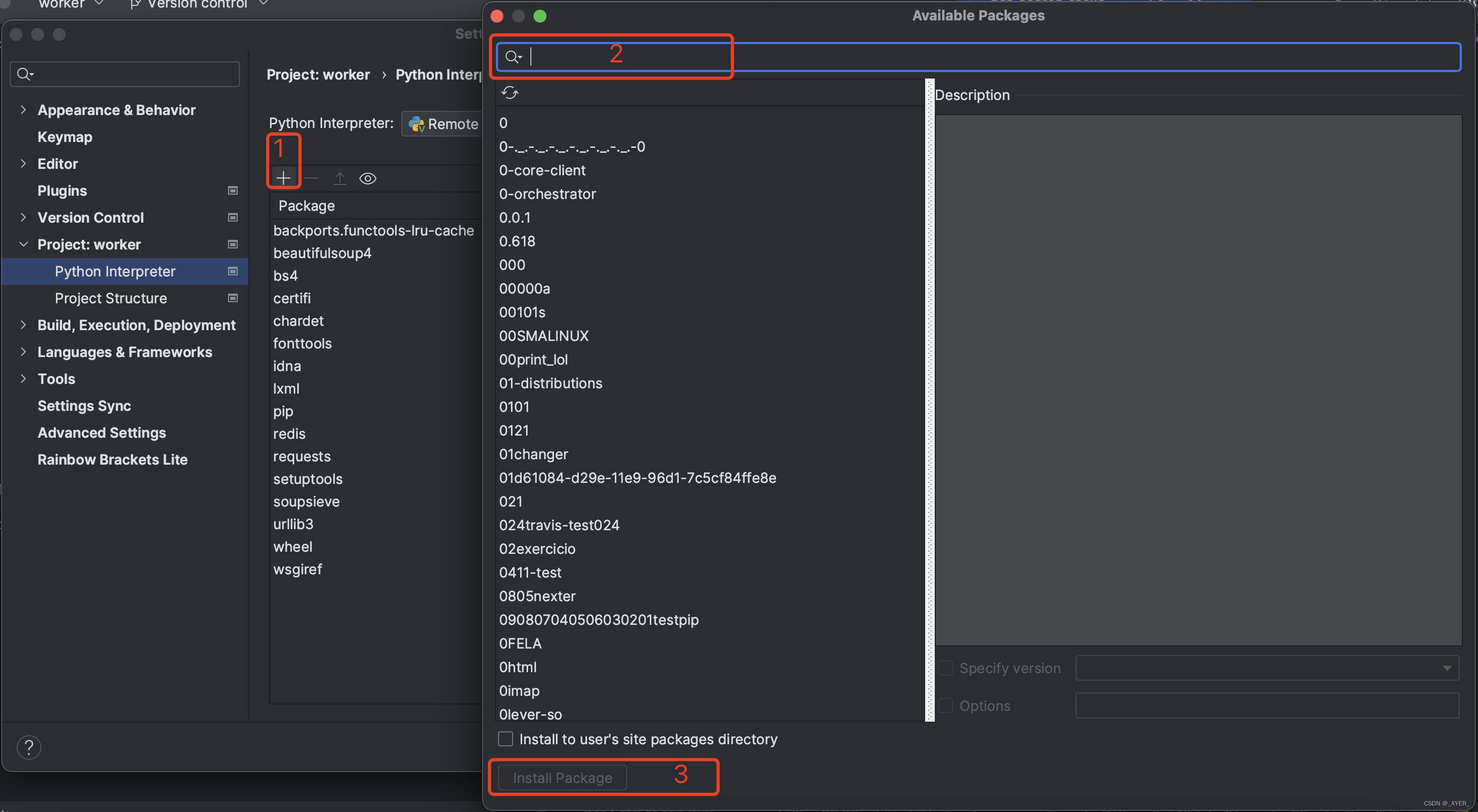Check the Options checkbox
The image size is (1478, 812).
[x=945, y=706]
